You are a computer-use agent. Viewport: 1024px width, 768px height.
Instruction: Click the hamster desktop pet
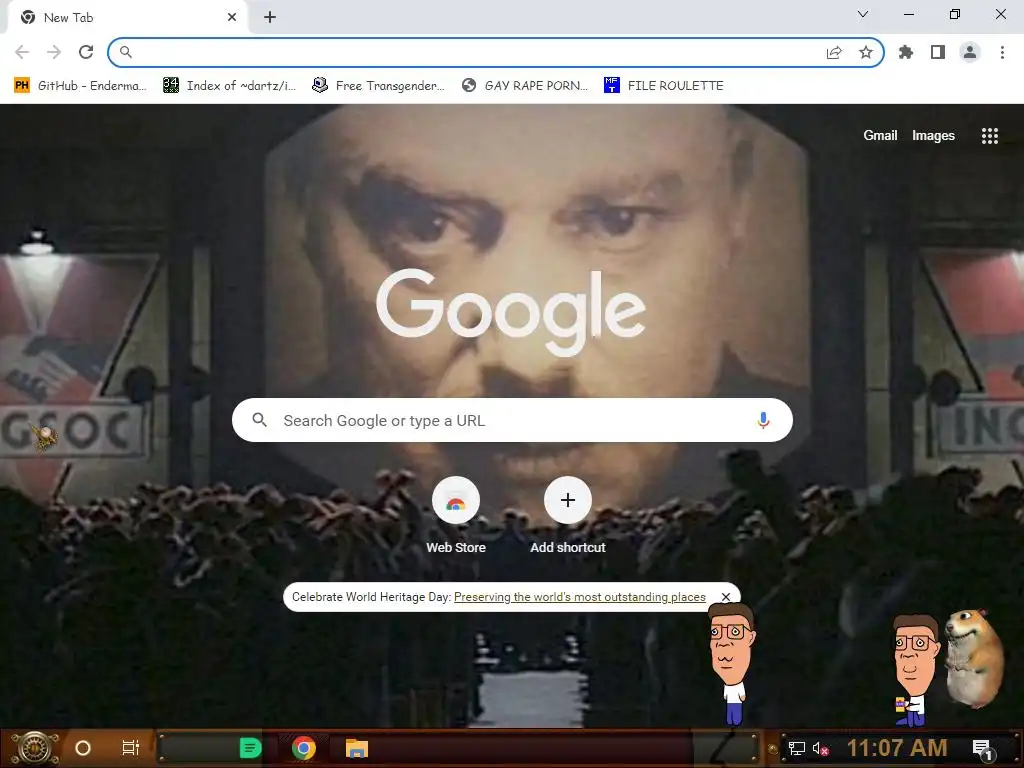click(x=975, y=658)
